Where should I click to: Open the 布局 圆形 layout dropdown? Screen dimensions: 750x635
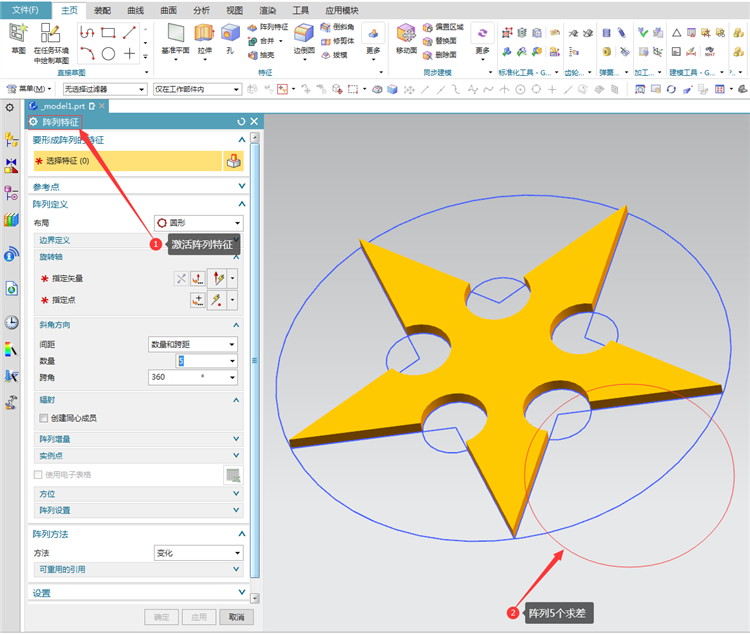click(199, 223)
